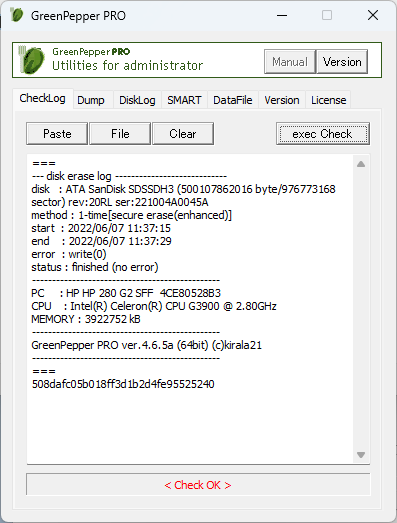Click the GreenPepper PRO banner logo icon
This screenshot has width=397, height=523.
coord(31,60)
